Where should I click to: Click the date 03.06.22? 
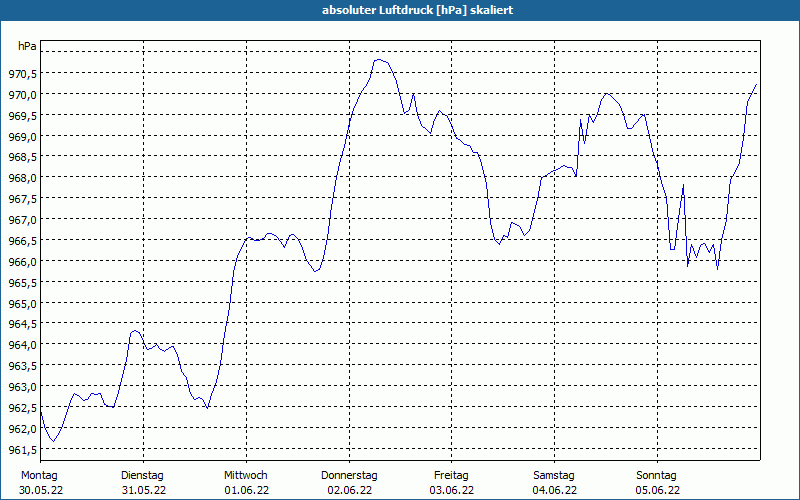[452, 490]
